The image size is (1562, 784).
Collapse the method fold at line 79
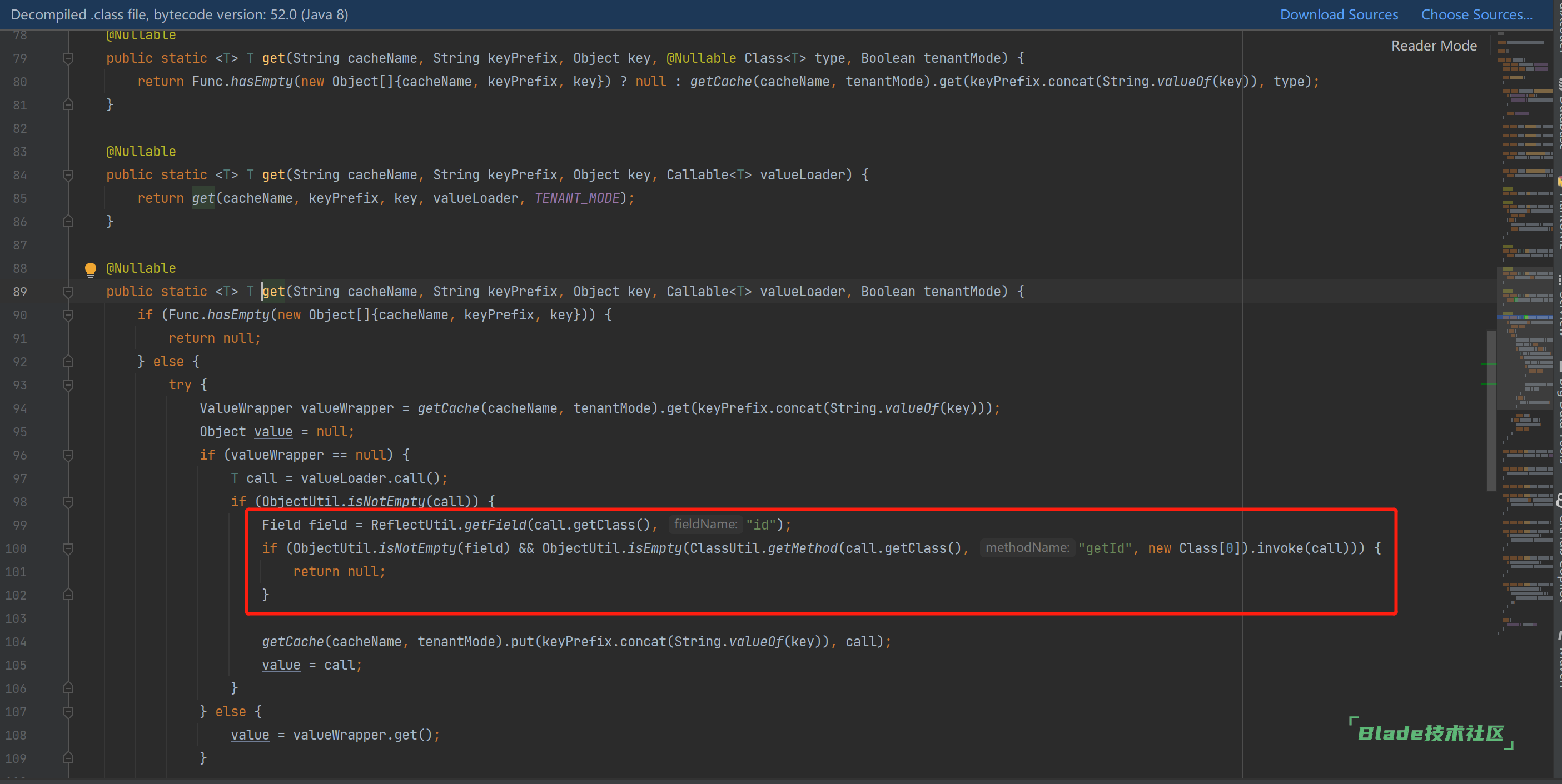point(68,59)
